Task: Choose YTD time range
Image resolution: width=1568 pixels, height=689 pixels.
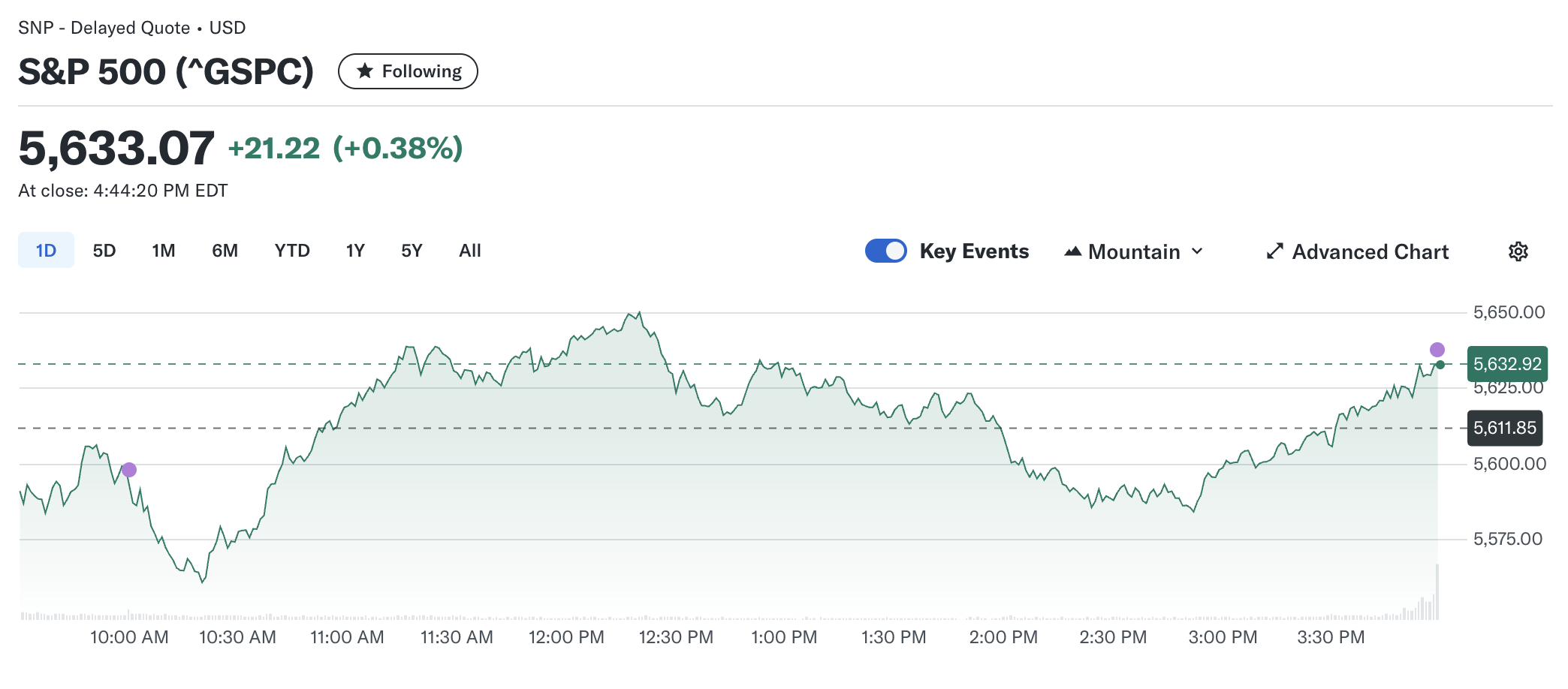Action: pyautogui.click(x=292, y=250)
